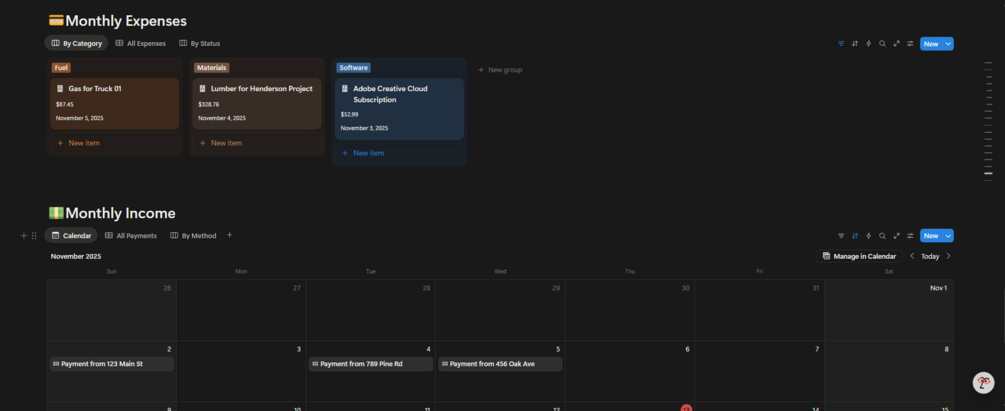
Task: Click the Today button
Action: pos(930,256)
